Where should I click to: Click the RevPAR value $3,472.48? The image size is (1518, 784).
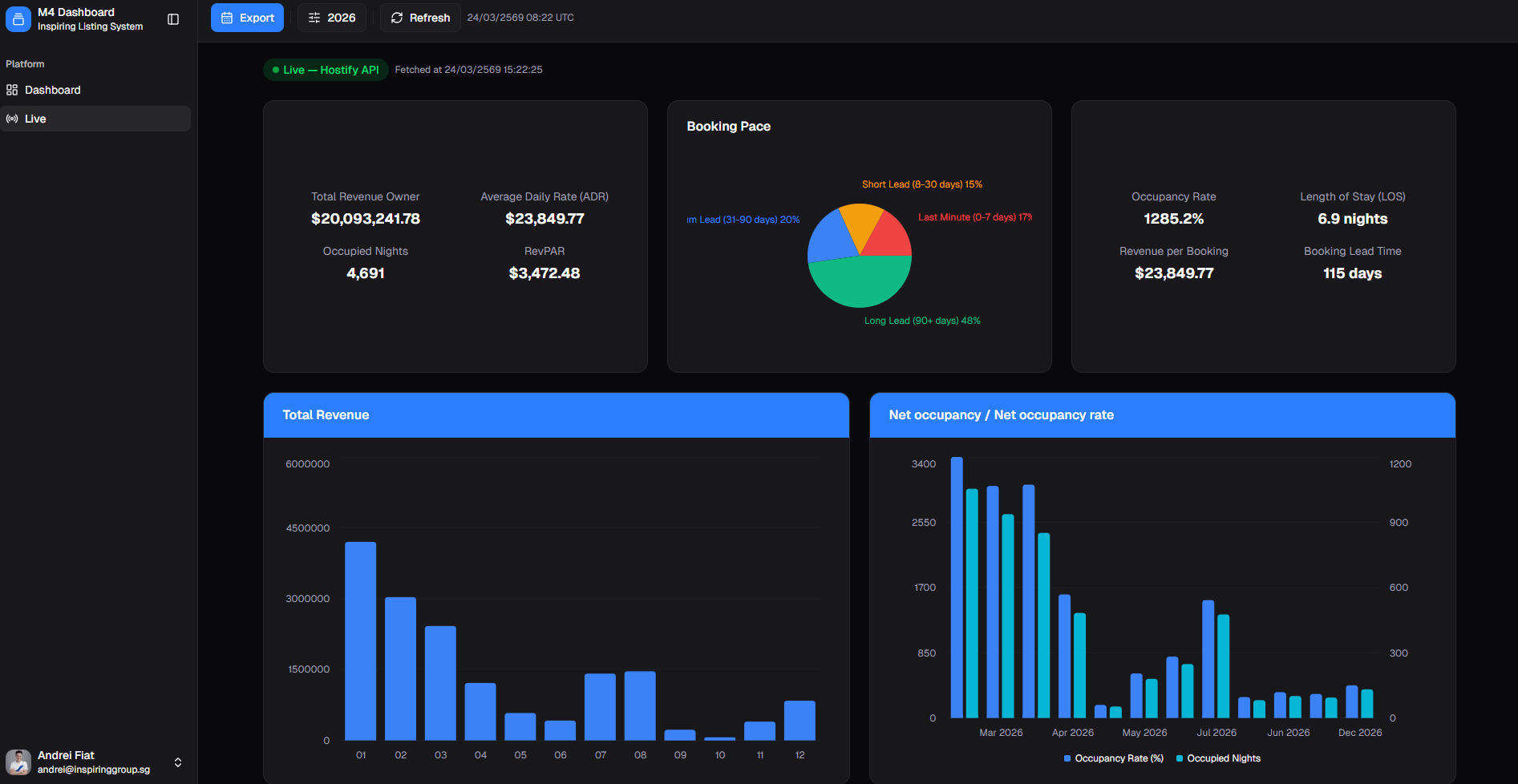[x=544, y=273]
